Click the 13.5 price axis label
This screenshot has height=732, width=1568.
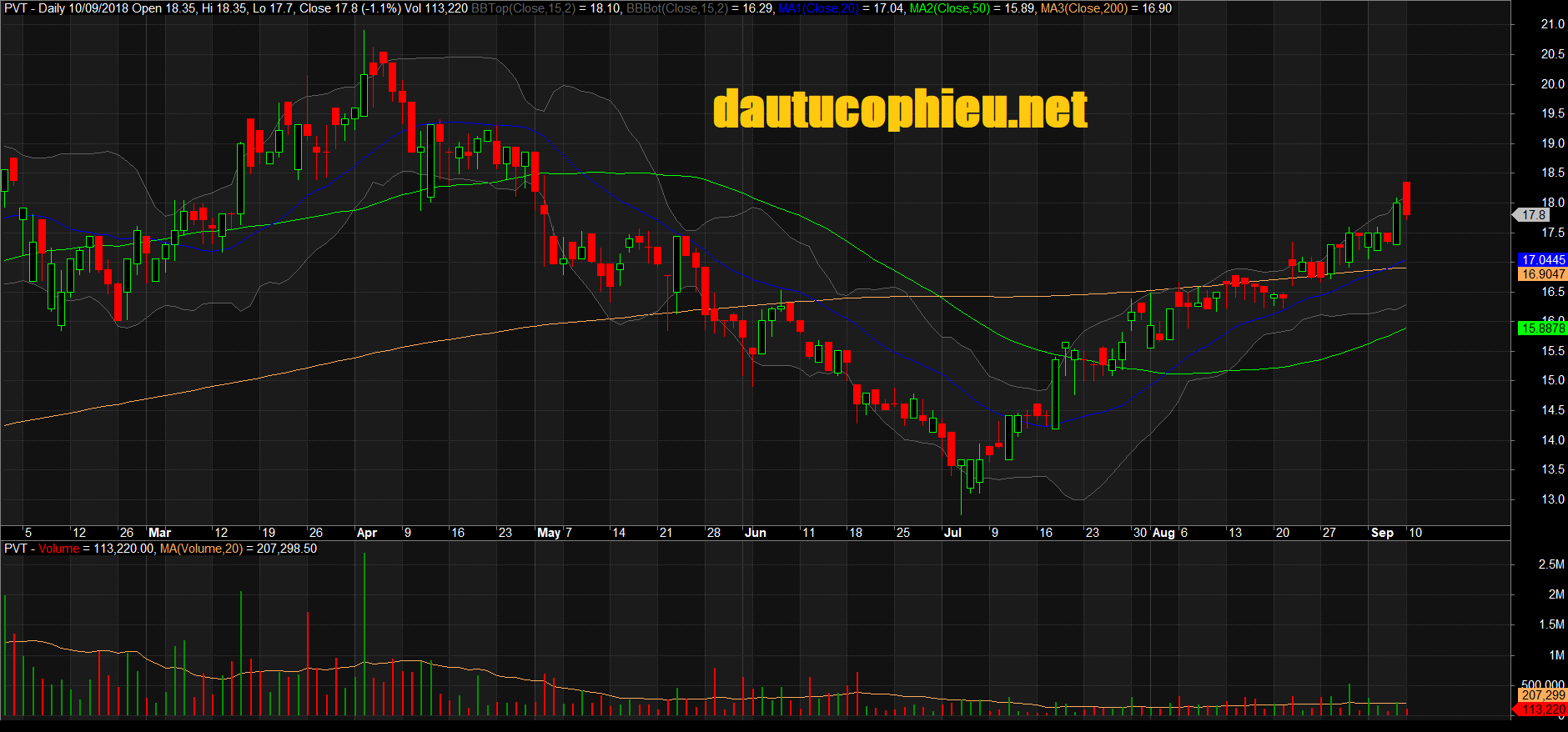click(x=1553, y=469)
